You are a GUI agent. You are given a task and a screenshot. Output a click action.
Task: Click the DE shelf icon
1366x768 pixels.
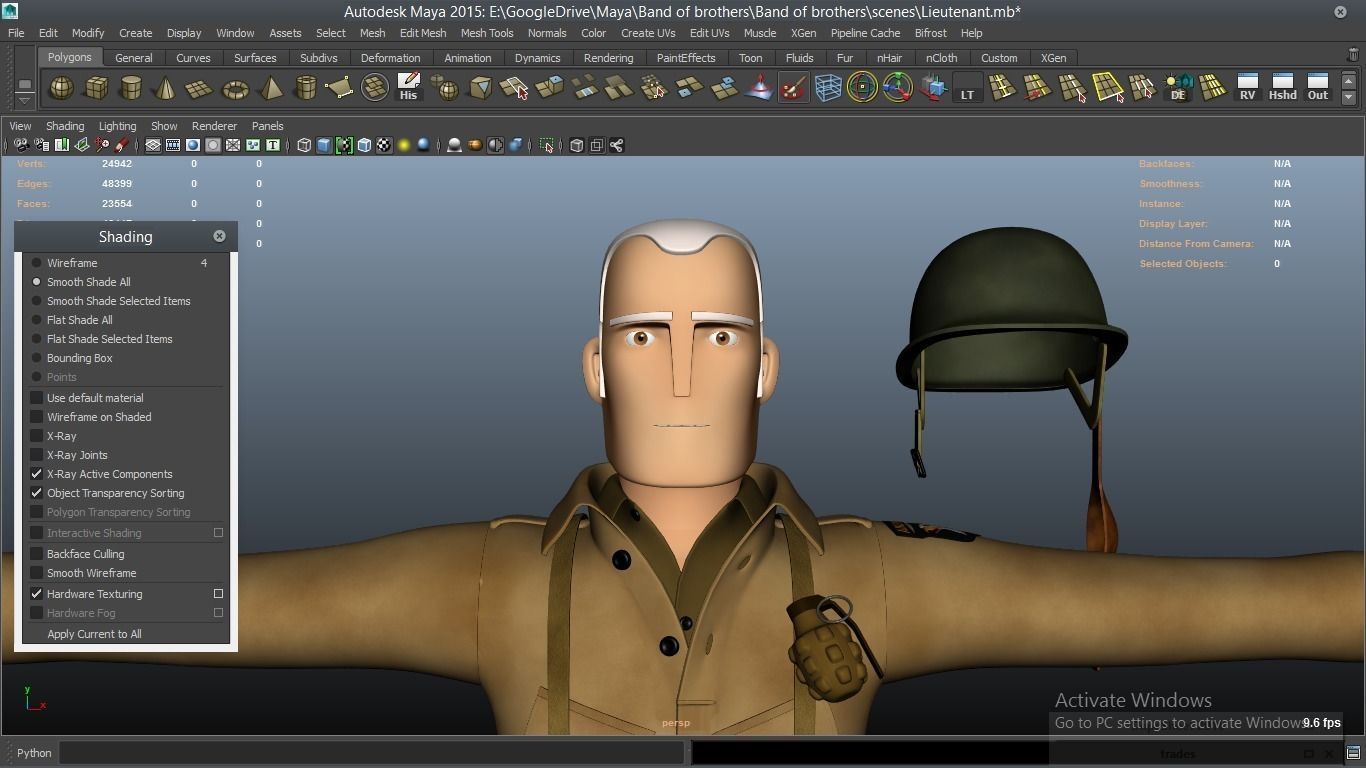click(1178, 88)
